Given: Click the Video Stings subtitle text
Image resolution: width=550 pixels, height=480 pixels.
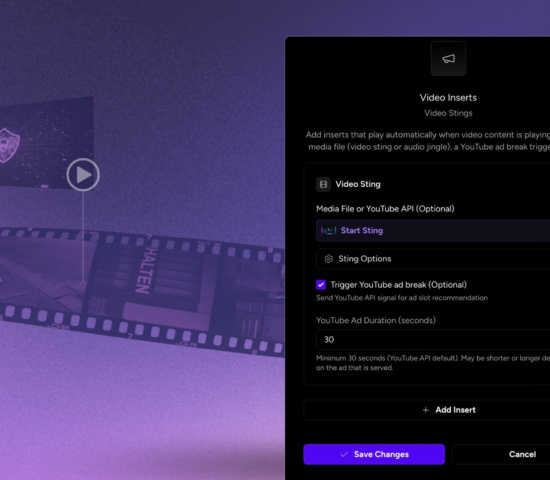Looking at the screenshot, I should click(448, 113).
